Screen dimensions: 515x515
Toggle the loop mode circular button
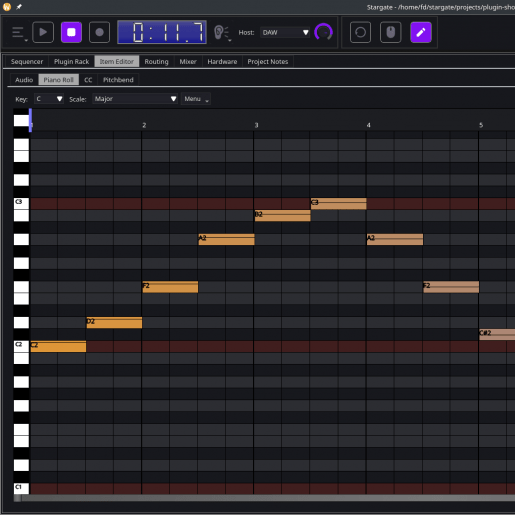tap(360, 32)
